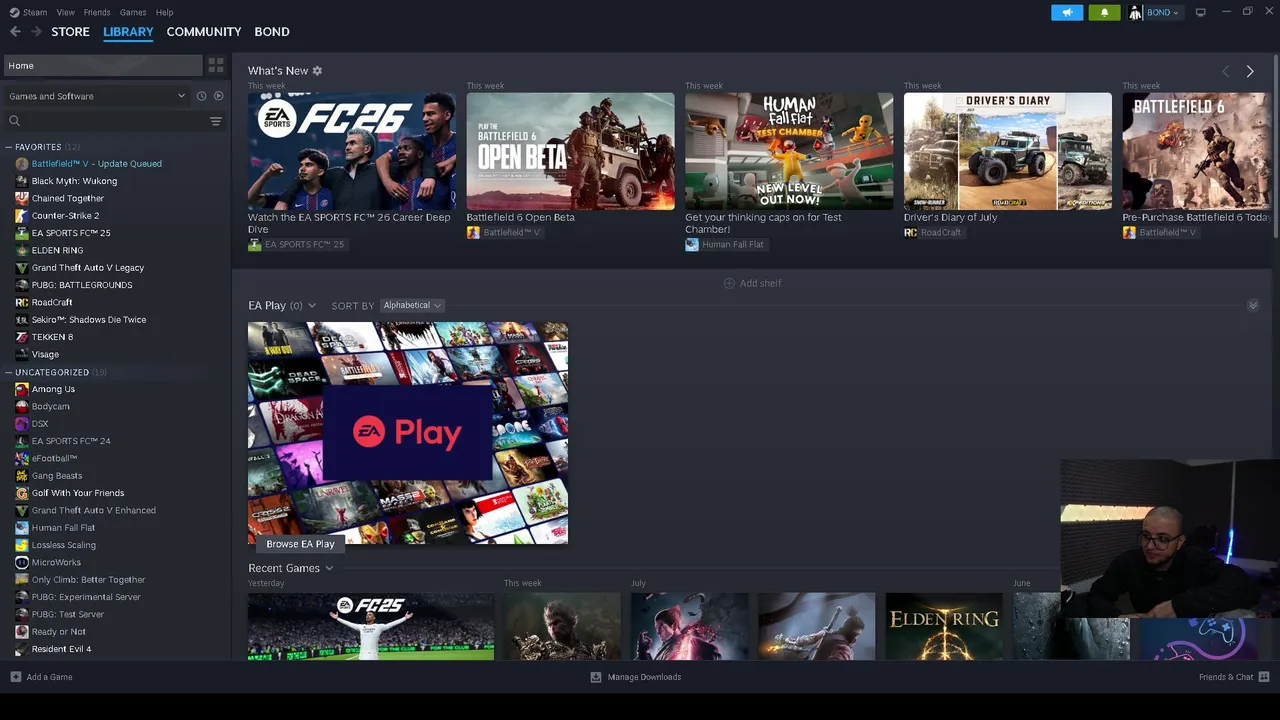Viewport: 1280px width, 720px height.
Task: Open Friends & Chat icon
Action: click(x=1264, y=677)
